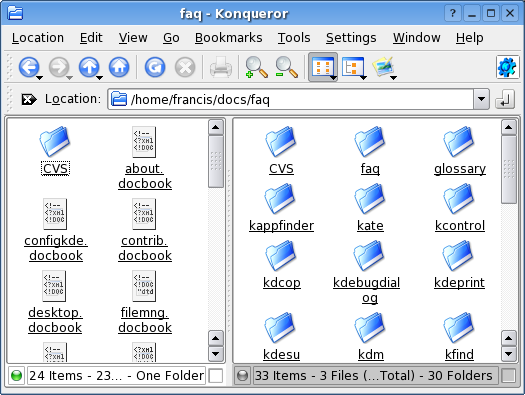525x395 pixels.
Task: Reload the current view
Action: [155, 67]
